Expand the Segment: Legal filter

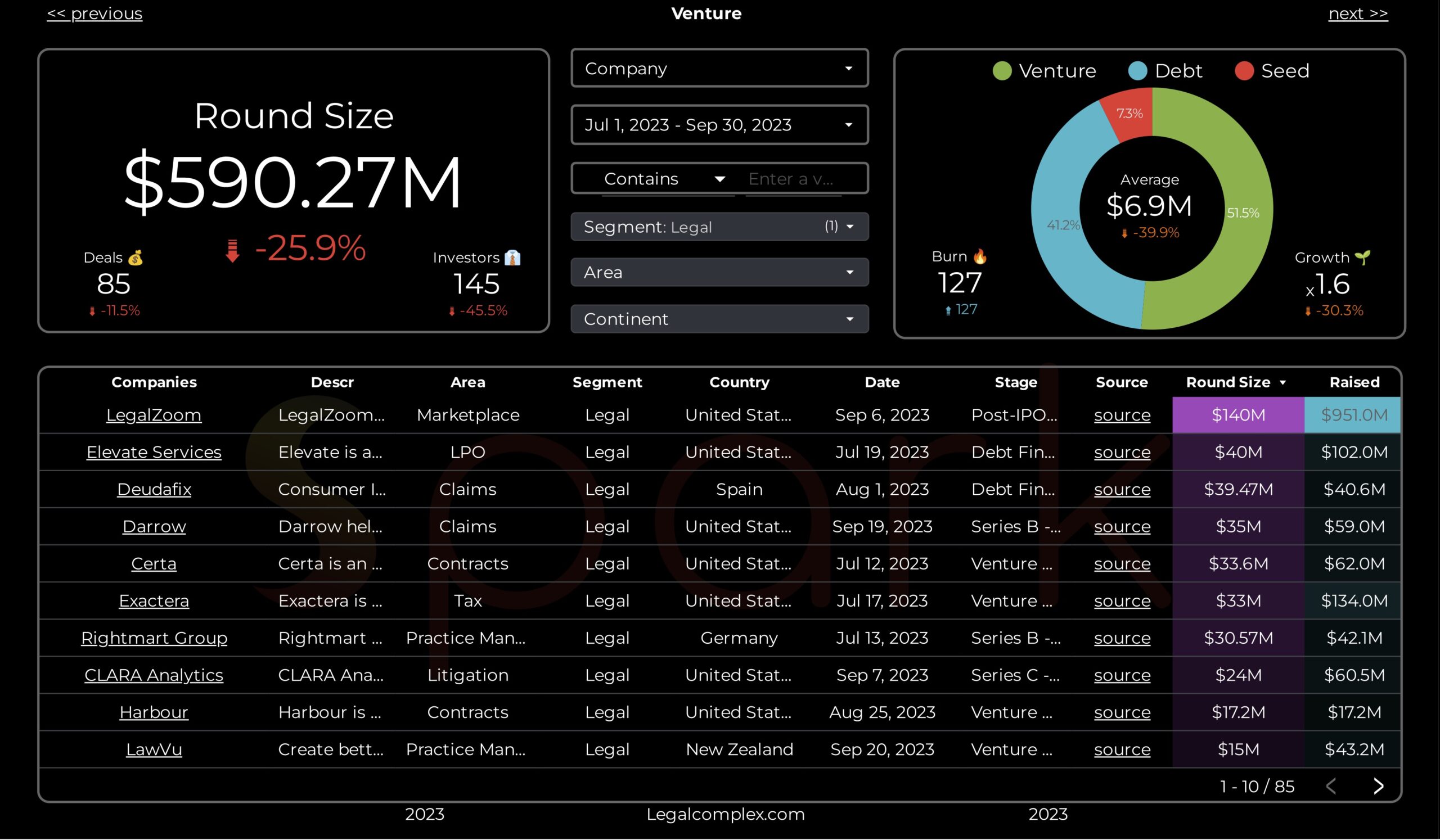point(719,227)
